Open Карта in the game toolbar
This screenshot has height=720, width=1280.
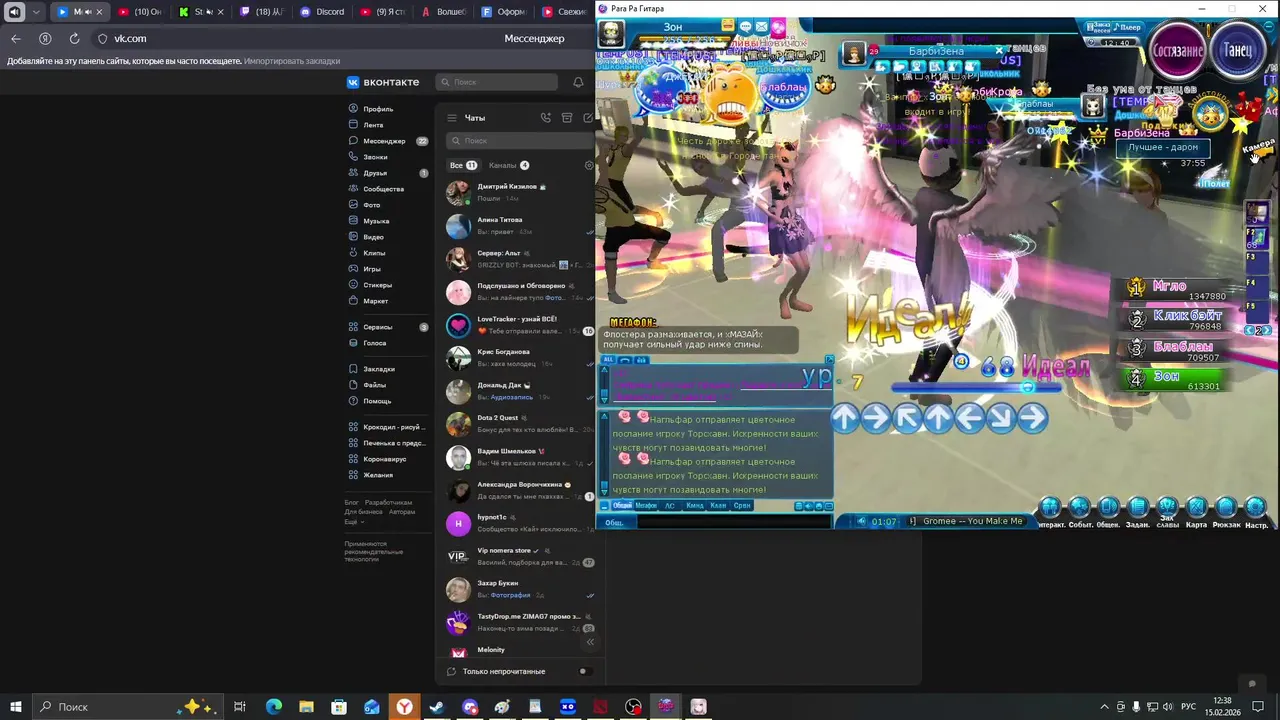[1197, 508]
